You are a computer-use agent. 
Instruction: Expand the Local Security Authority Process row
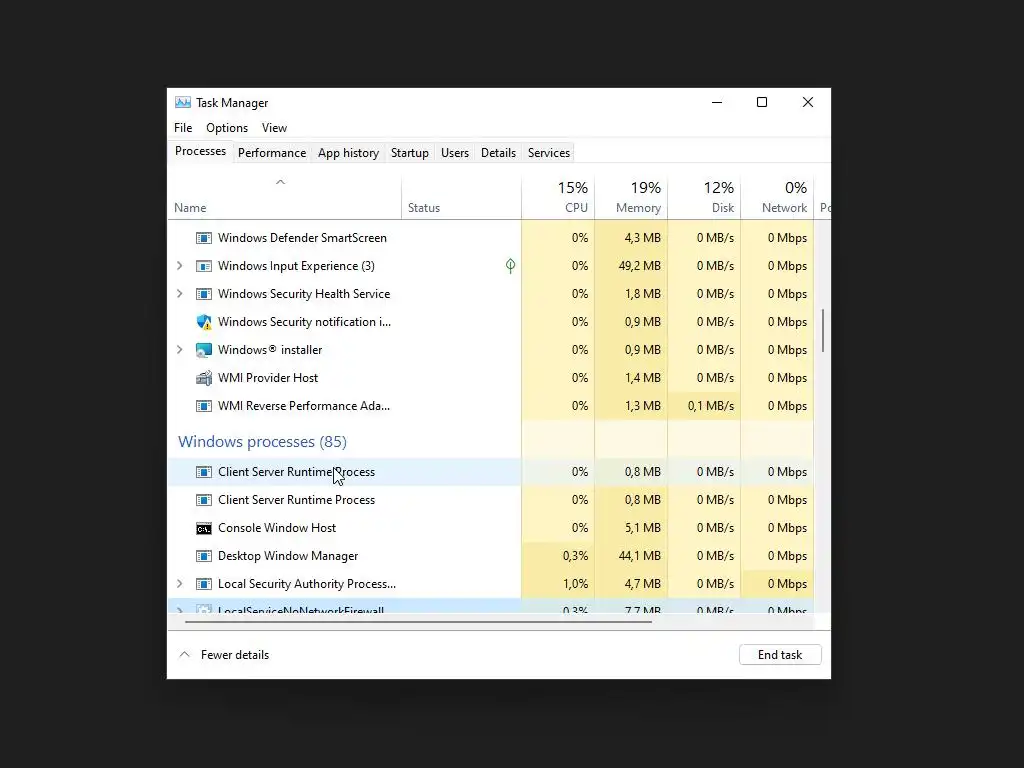pyautogui.click(x=180, y=584)
